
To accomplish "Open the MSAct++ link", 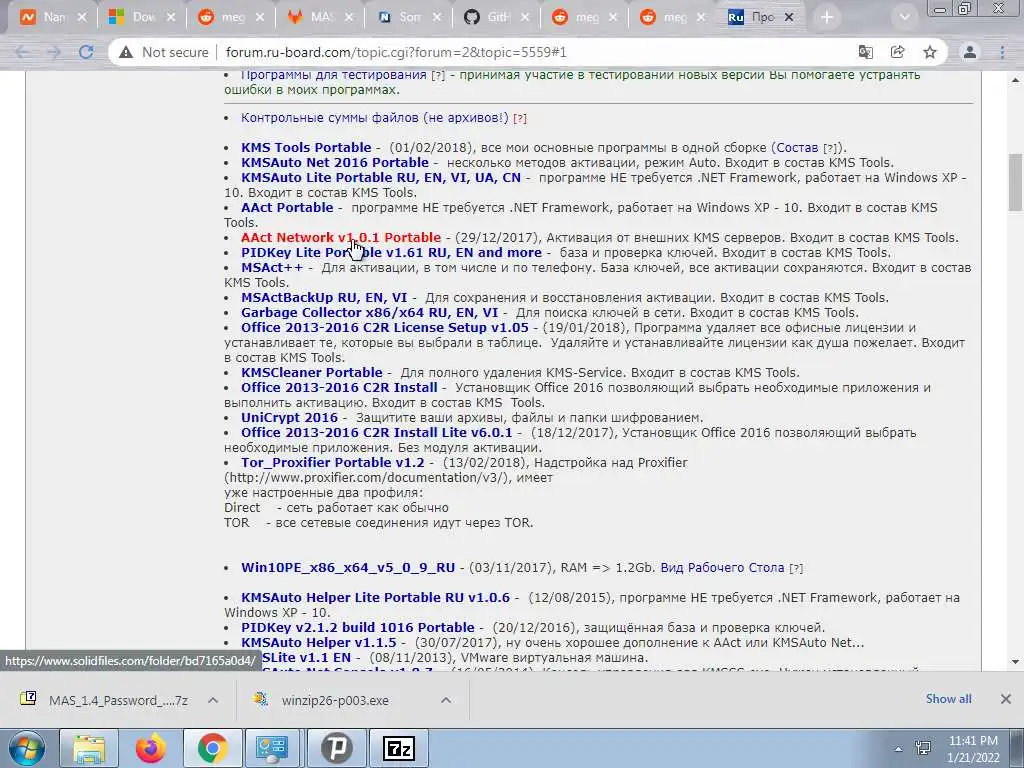I will [x=272, y=268].
